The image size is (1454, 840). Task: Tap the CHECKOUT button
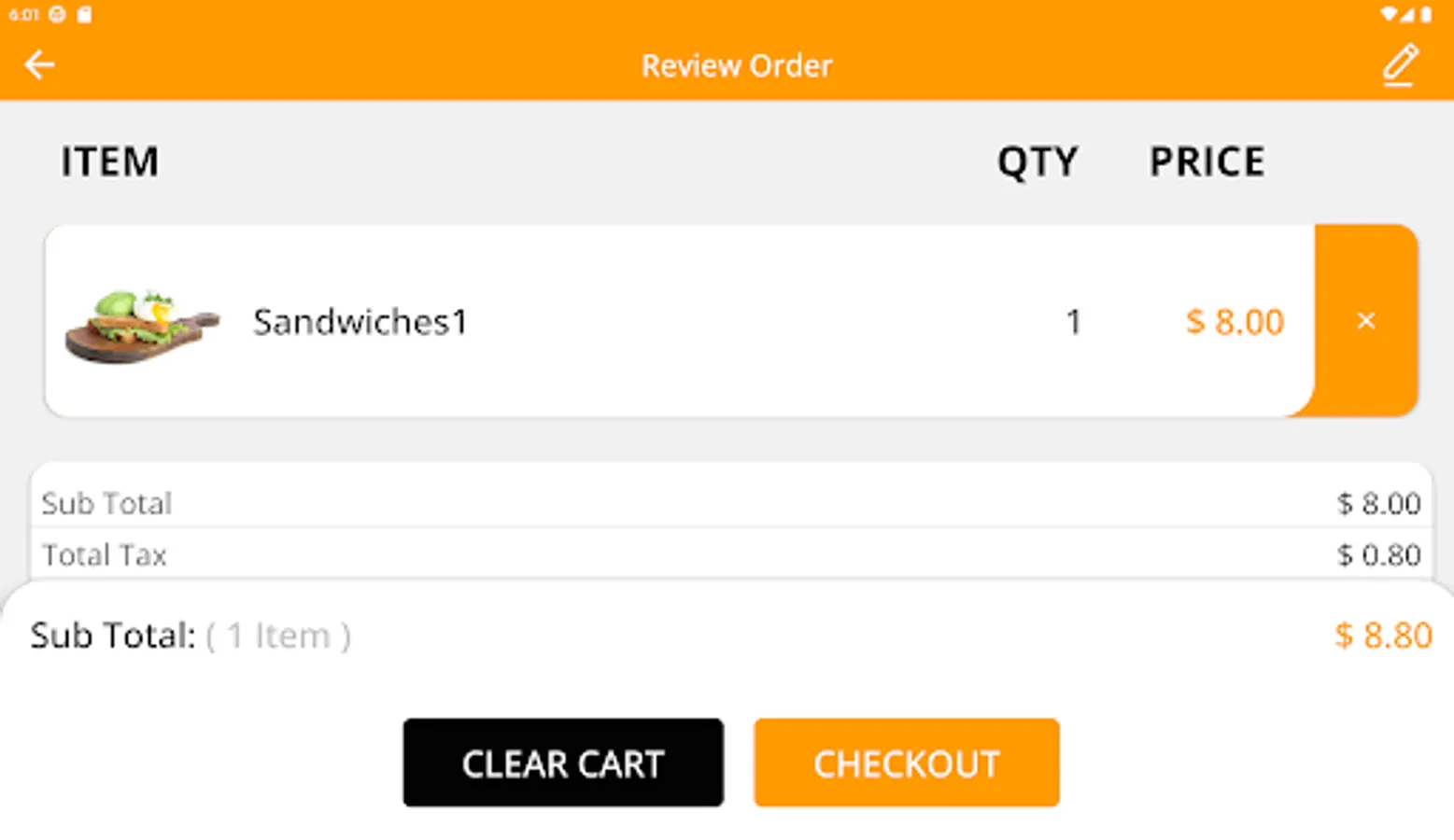click(906, 763)
